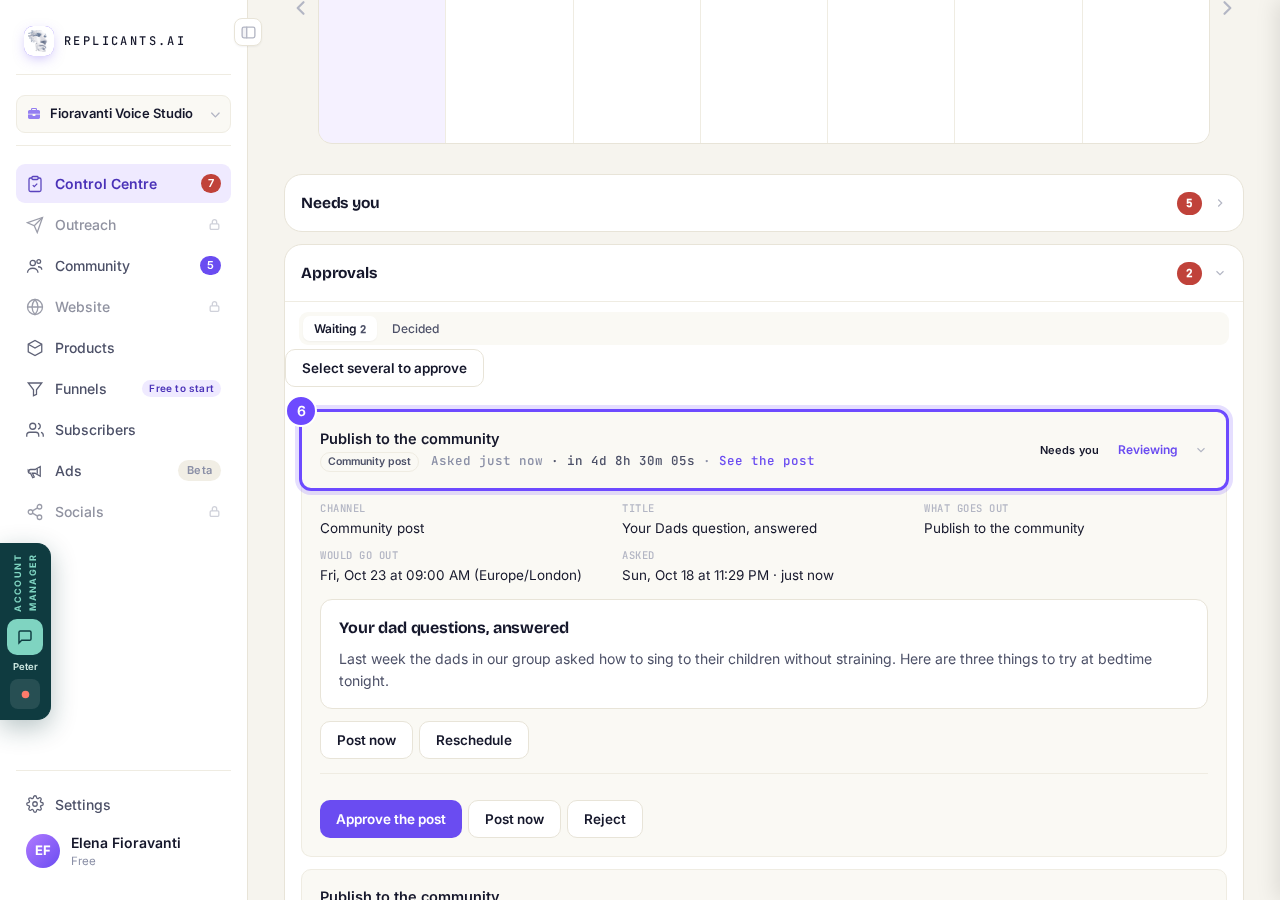Click the Reject button
1280x900 pixels.
coord(605,819)
